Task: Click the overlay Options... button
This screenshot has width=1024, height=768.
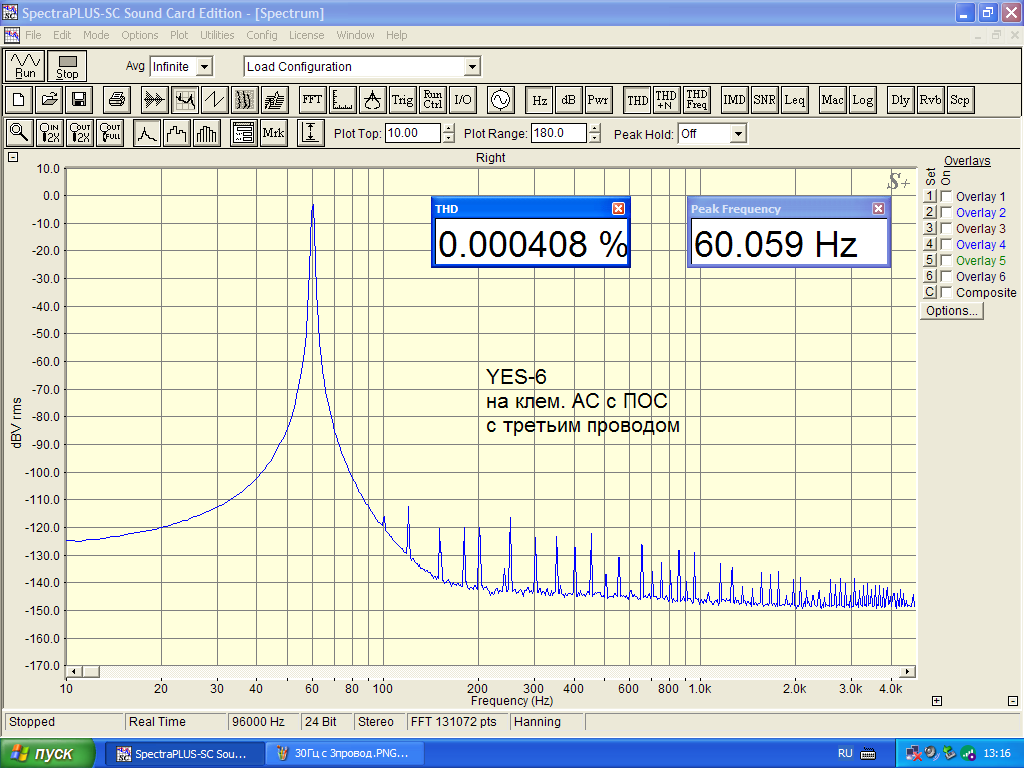Action: pyautogui.click(x=951, y=311)
